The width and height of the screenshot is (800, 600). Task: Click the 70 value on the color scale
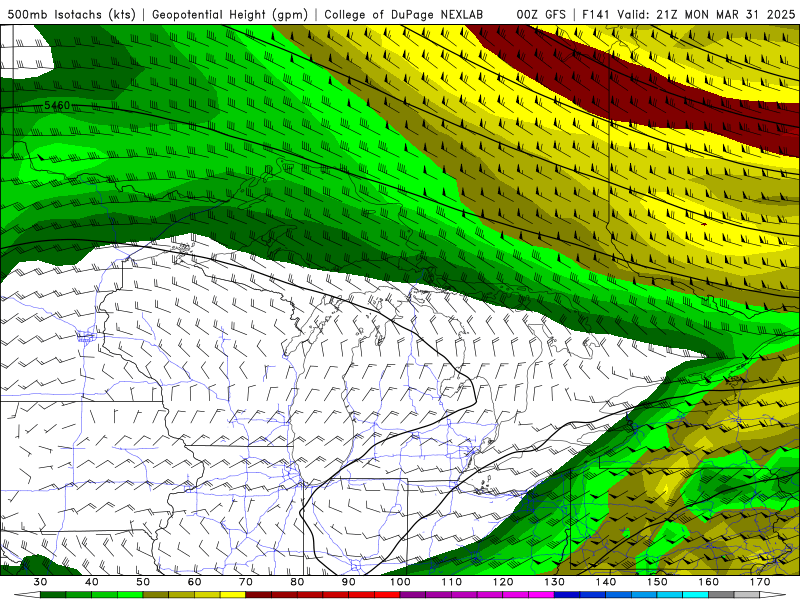pos(246,582)
